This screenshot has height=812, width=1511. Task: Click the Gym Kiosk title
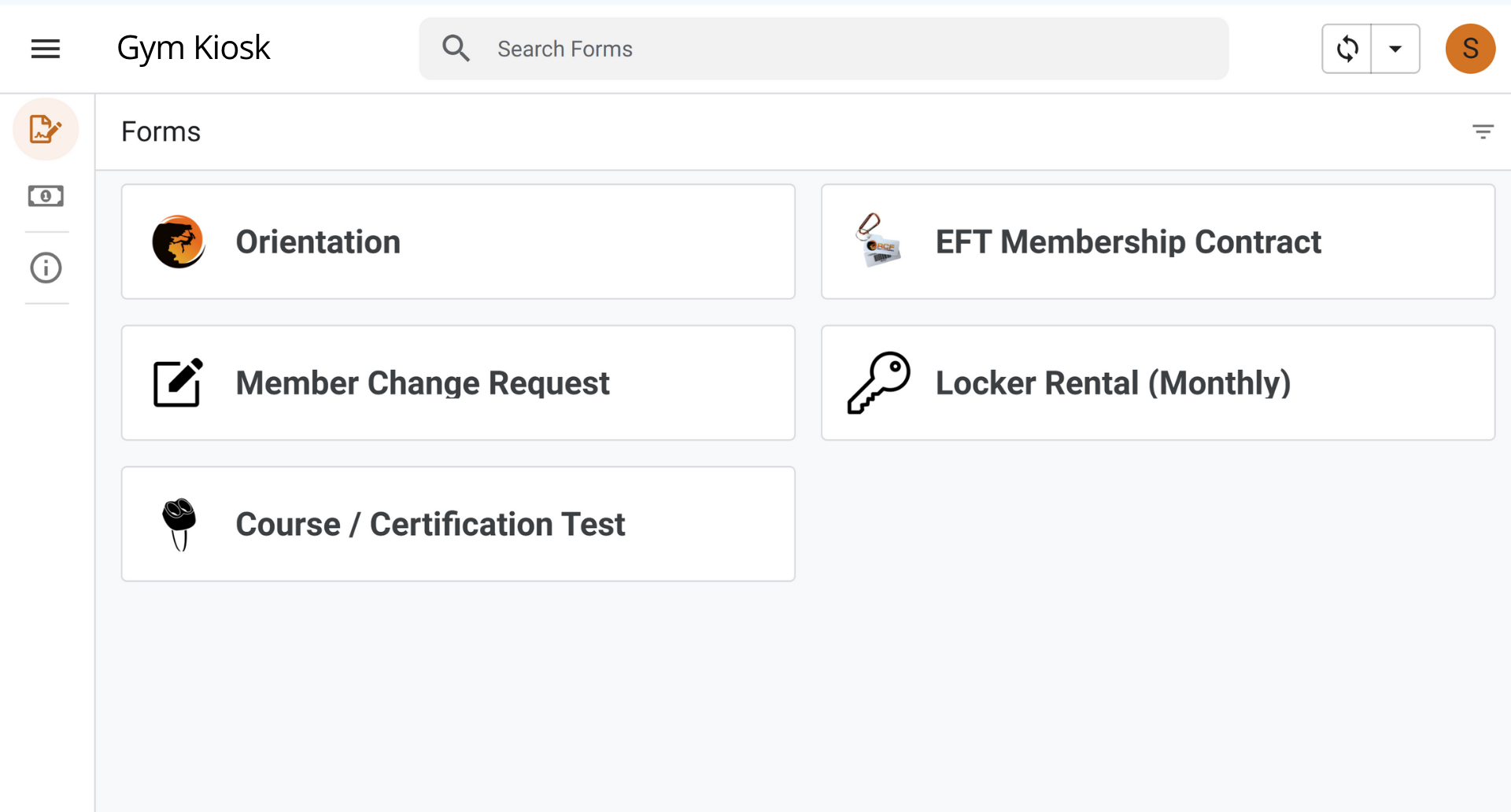pyautogui.click(x=194, y=49)
